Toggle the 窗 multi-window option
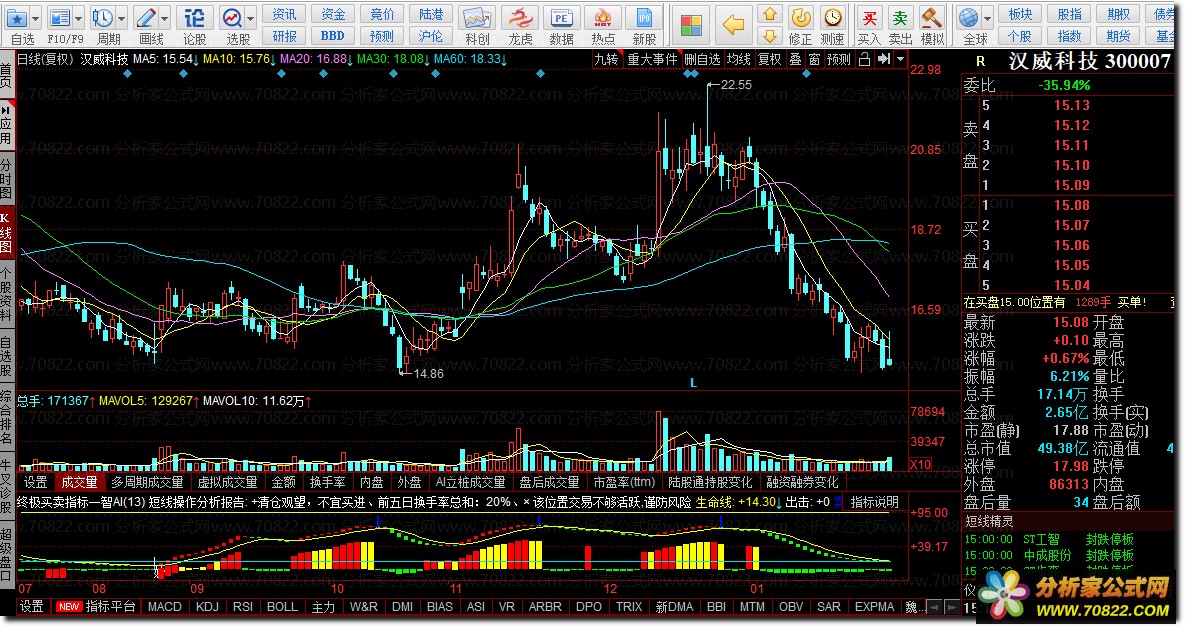This screenshot has height=627, width=1186. coord(815,59)
